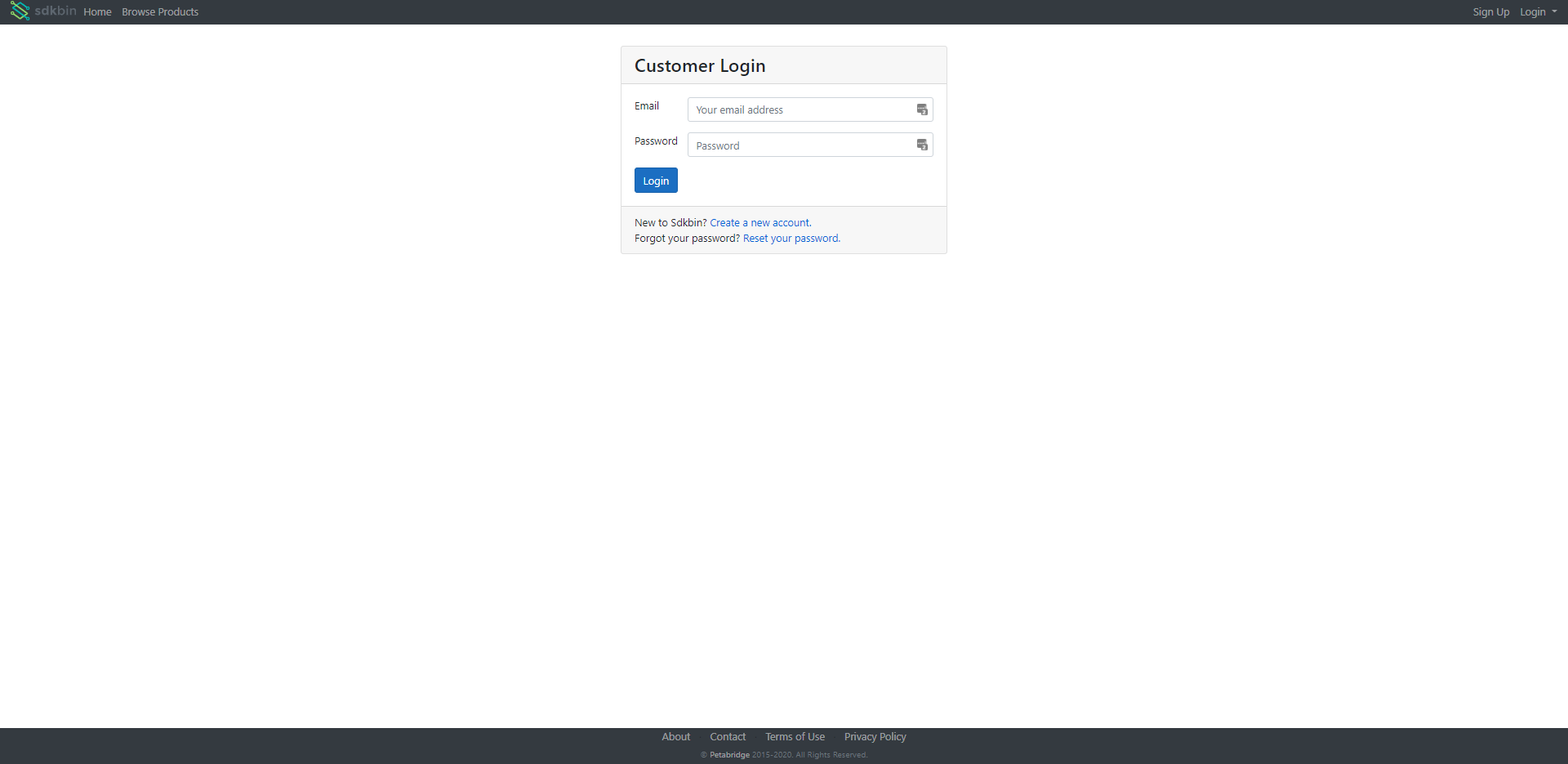
Task: Click the sdkbin logo icon
Action: pos(18,11)
